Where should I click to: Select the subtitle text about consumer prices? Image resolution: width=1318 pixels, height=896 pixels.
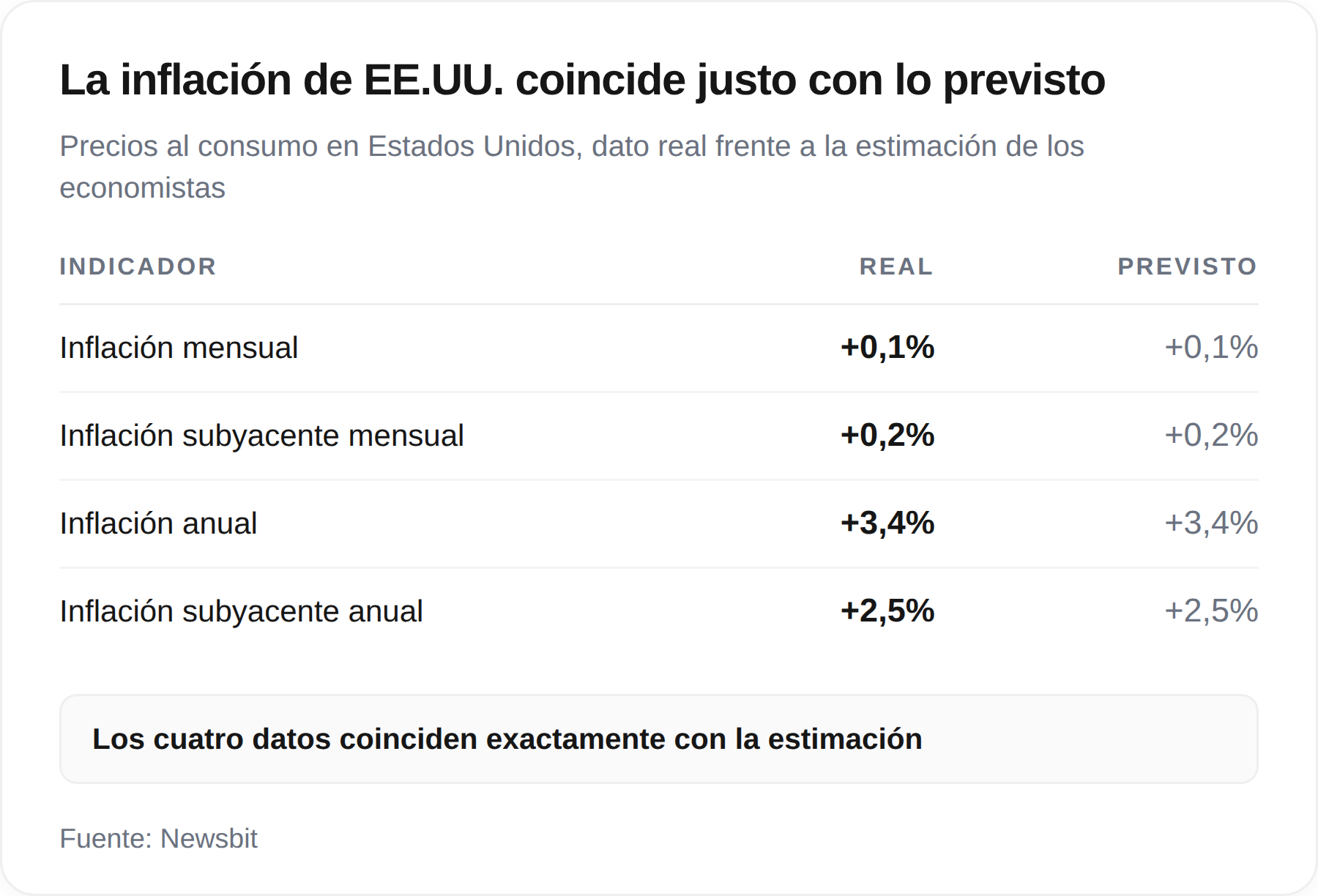click(x=571, y=167)
